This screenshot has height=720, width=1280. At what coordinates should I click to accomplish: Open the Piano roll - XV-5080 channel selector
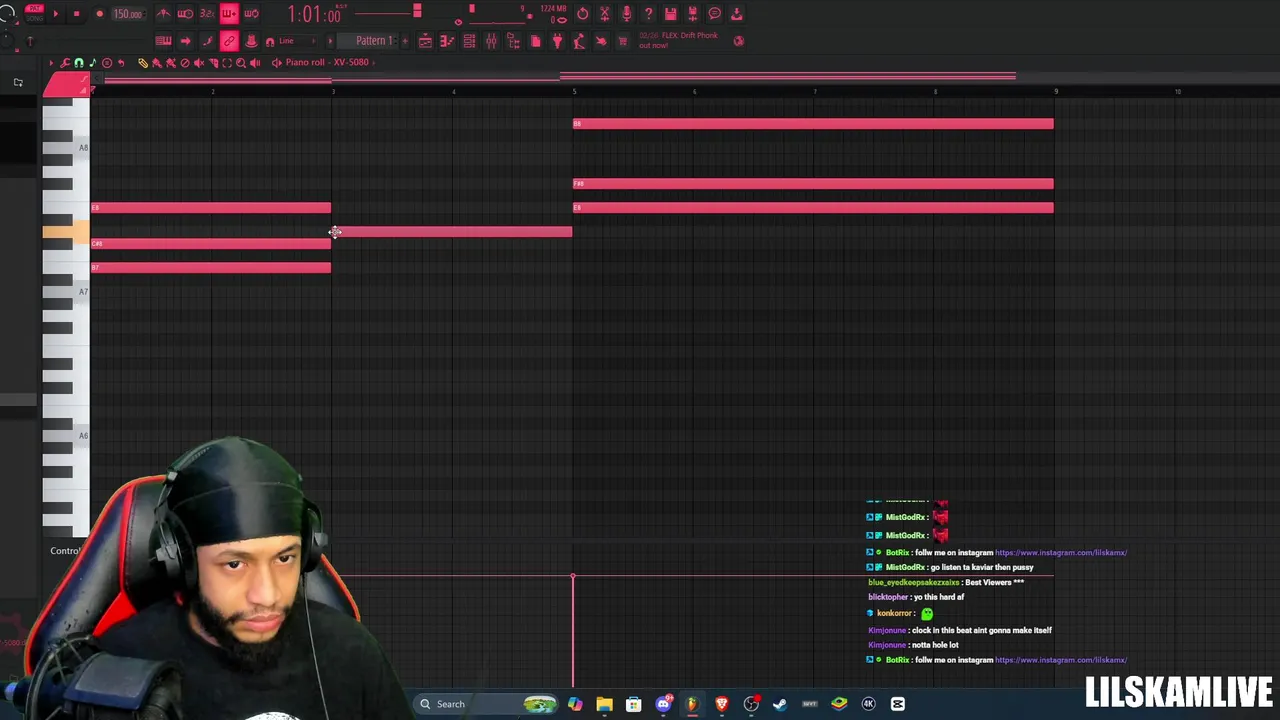coord(327,62)
